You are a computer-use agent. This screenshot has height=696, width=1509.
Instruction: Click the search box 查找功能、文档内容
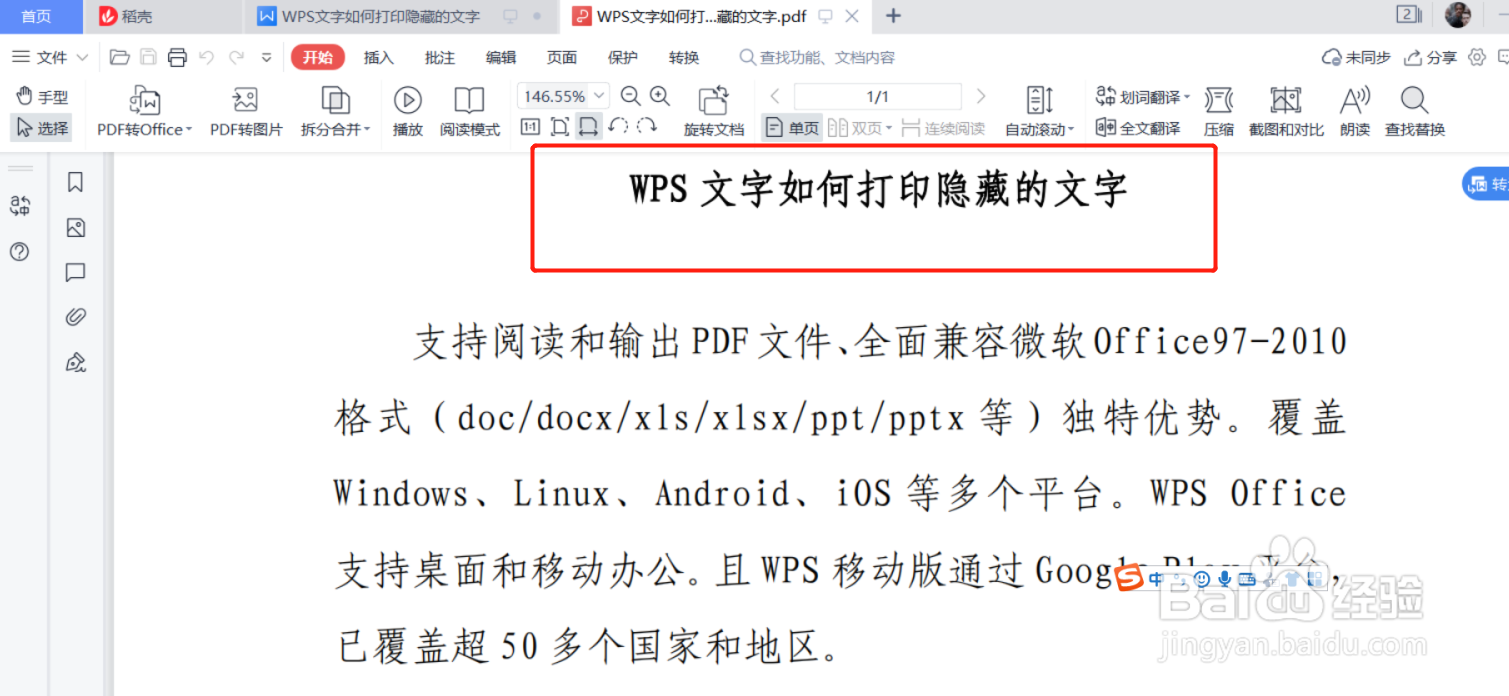(x=817, y=58)
